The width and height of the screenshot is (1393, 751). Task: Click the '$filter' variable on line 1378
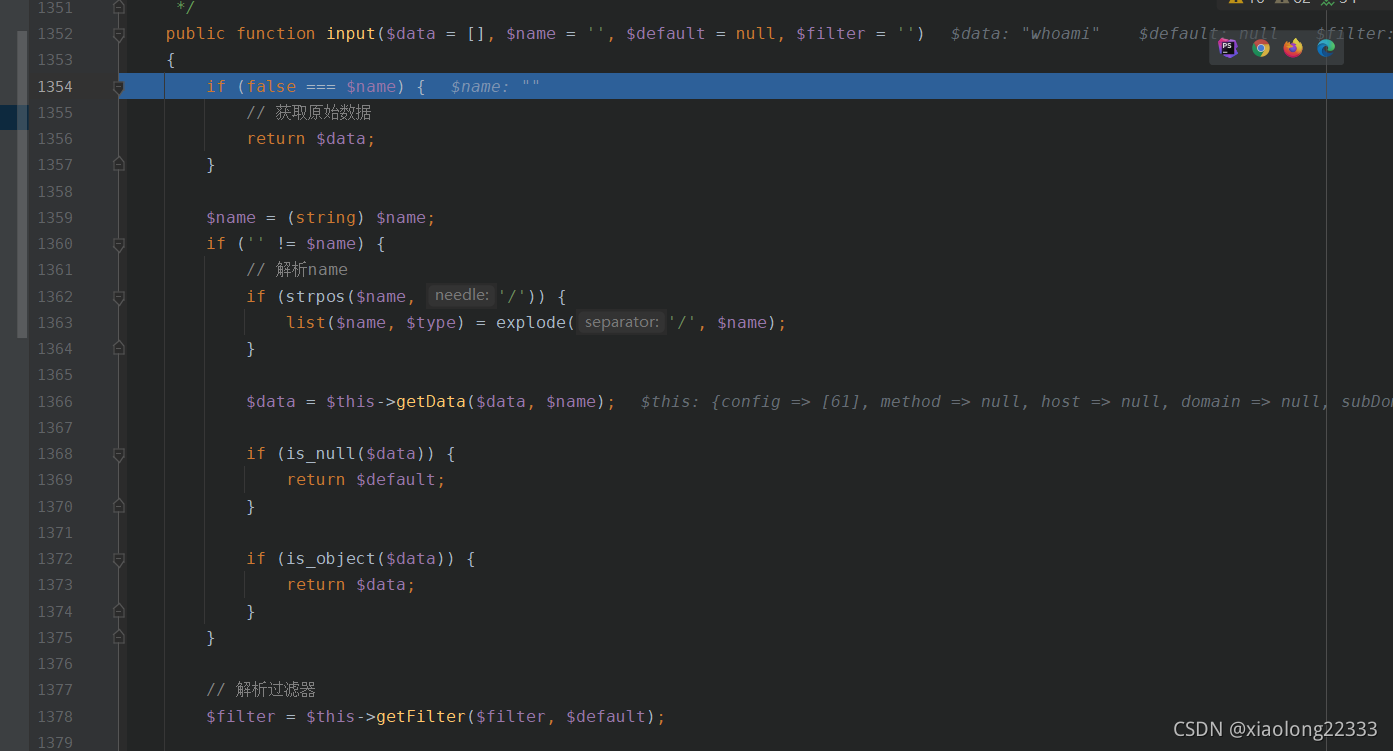(241, 717)
